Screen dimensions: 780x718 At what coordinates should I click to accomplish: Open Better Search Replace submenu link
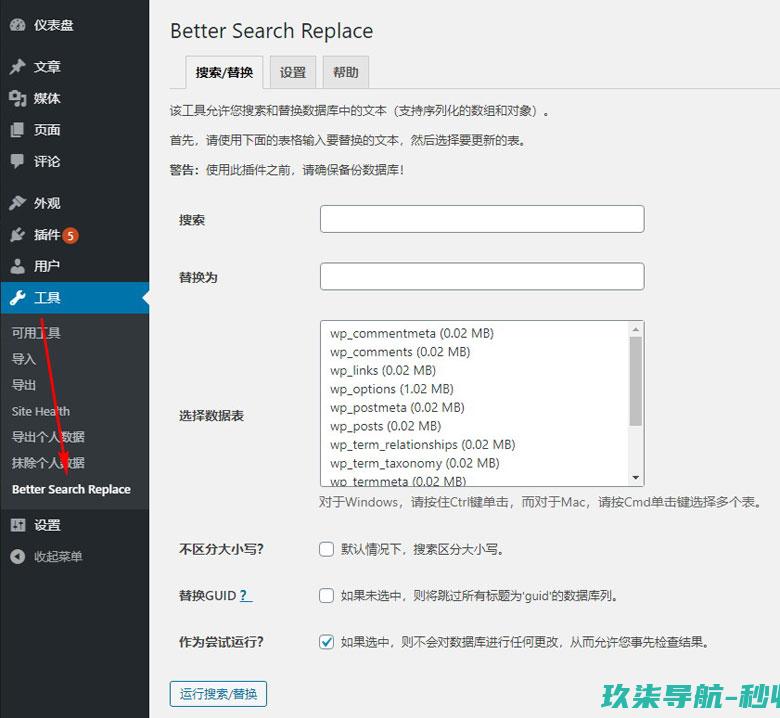71,489
